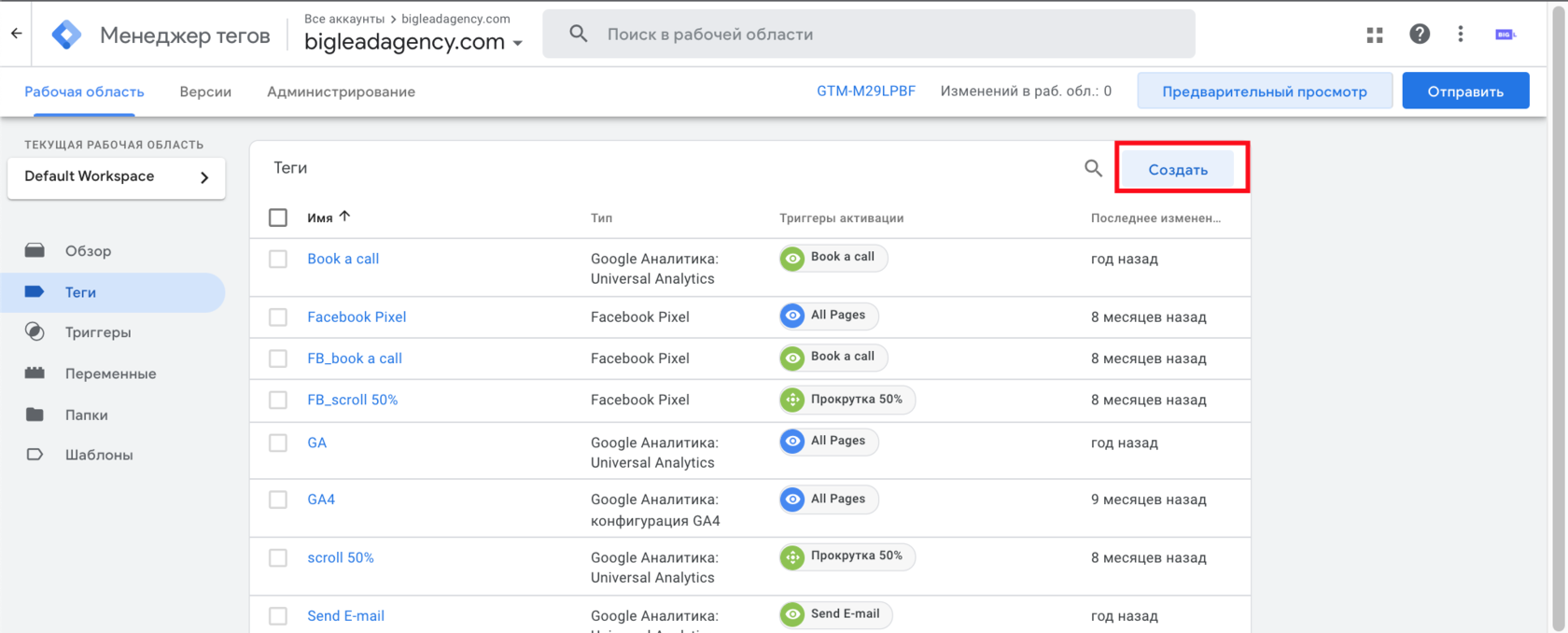1568x633 pixels.
Task: Click the All Pages trigger chip in GA4 row
Action: [829, 499]
